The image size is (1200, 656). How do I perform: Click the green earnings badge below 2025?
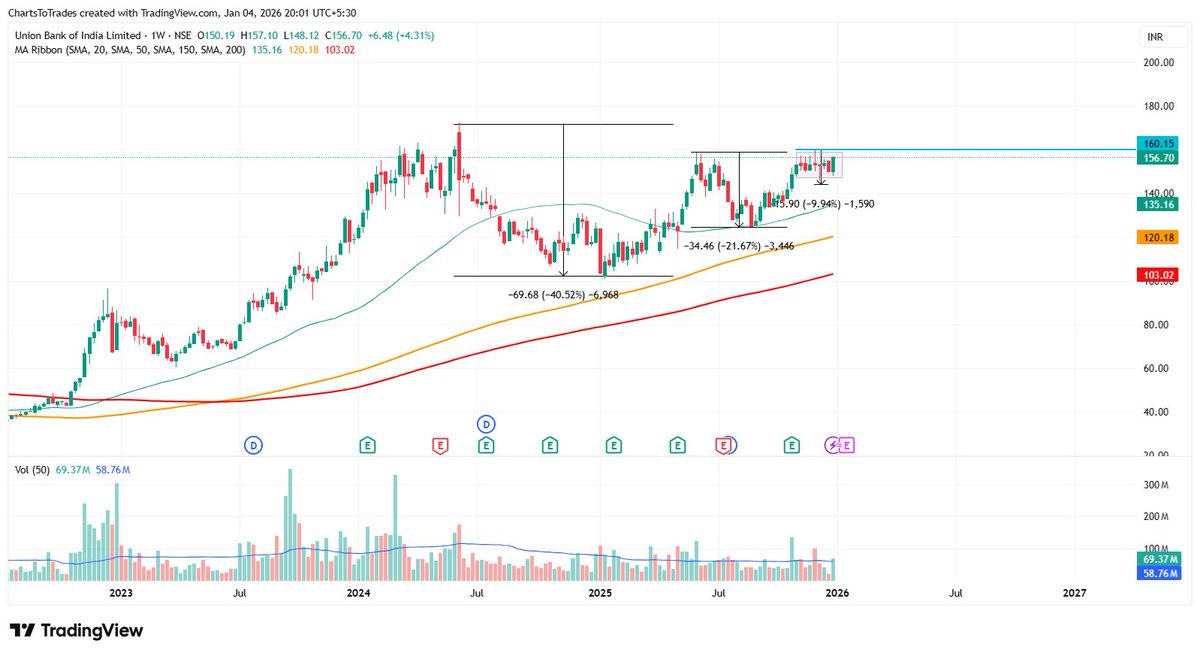point(613,445)
